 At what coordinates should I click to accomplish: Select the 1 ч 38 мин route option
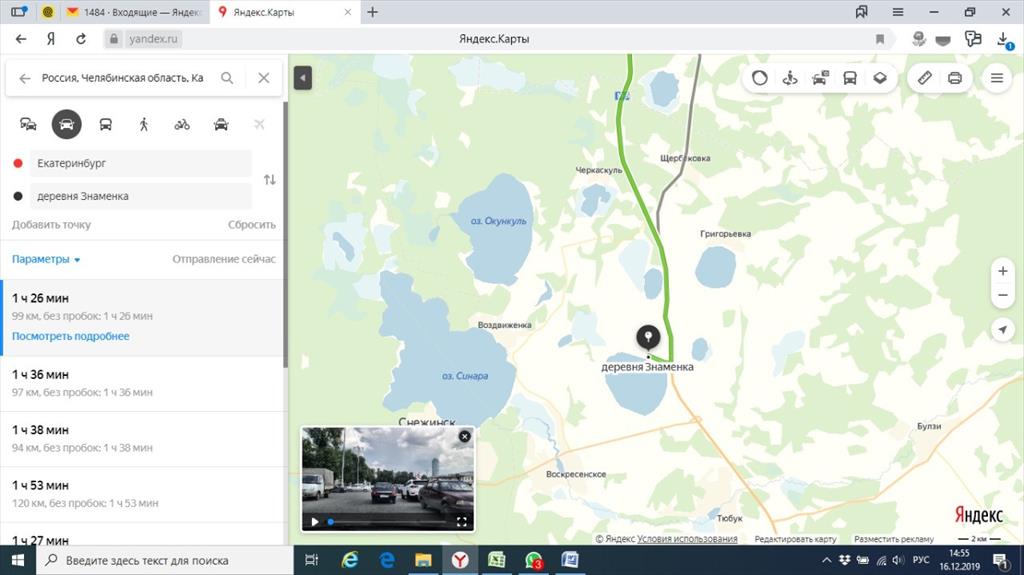click(x=142, y=439)
